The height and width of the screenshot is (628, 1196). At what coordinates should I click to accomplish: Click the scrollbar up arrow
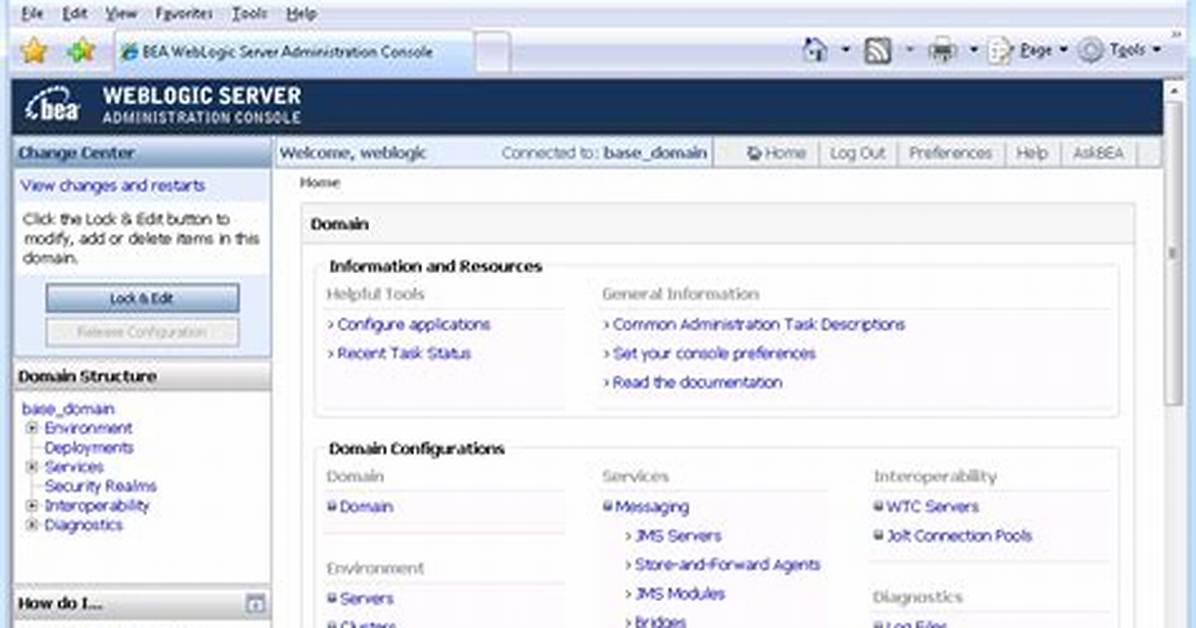click(x=1174, y=90)
